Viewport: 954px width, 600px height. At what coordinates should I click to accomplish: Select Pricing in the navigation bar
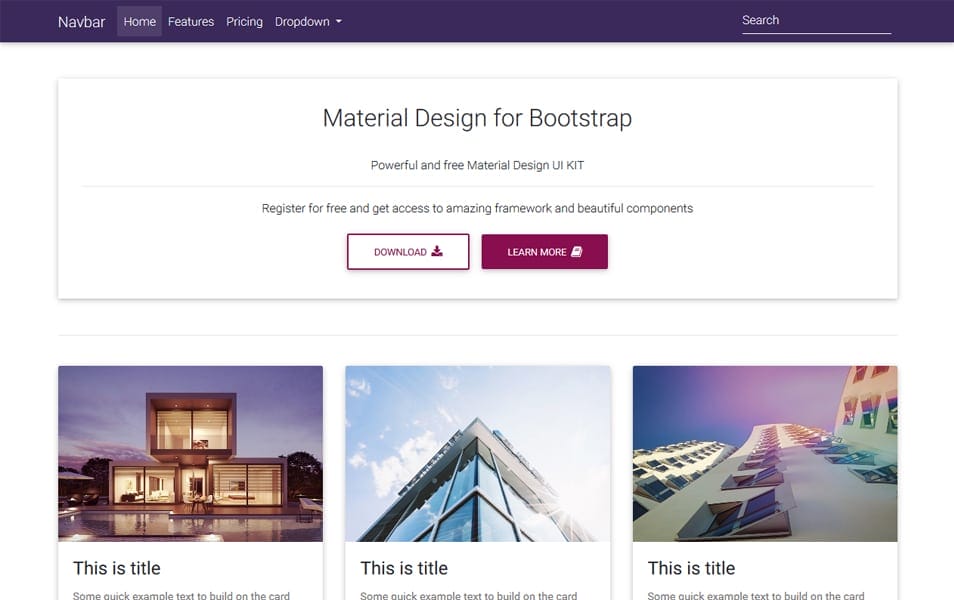[x=244, y=21]
